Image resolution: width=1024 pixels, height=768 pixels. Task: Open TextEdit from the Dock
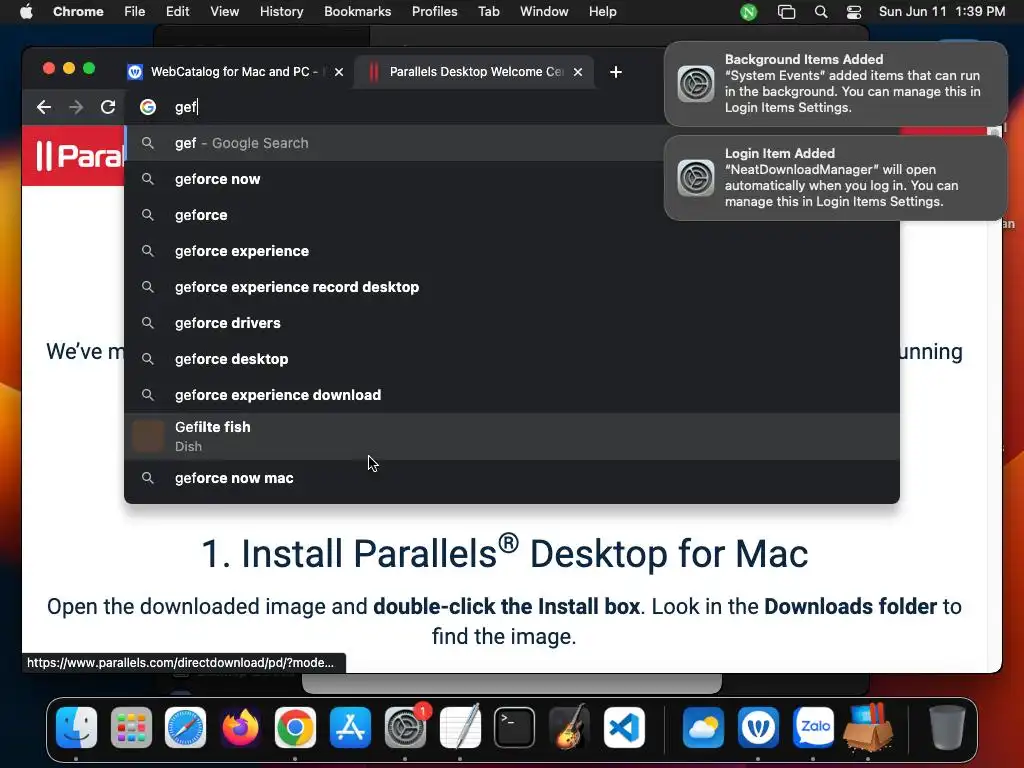pos(460,727)
